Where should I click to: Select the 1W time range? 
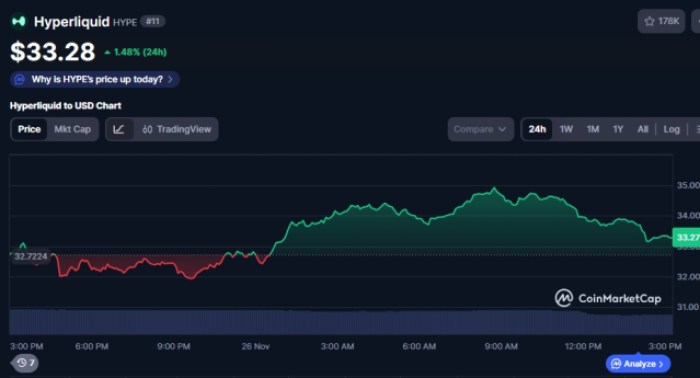point(566,129)
